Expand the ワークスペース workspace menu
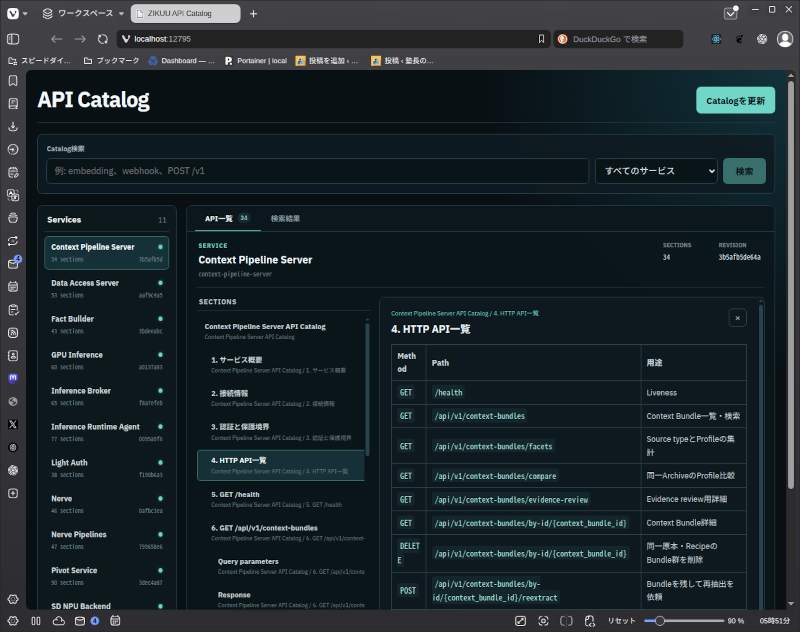Screen dimensions: 800x632 point(84,13)
